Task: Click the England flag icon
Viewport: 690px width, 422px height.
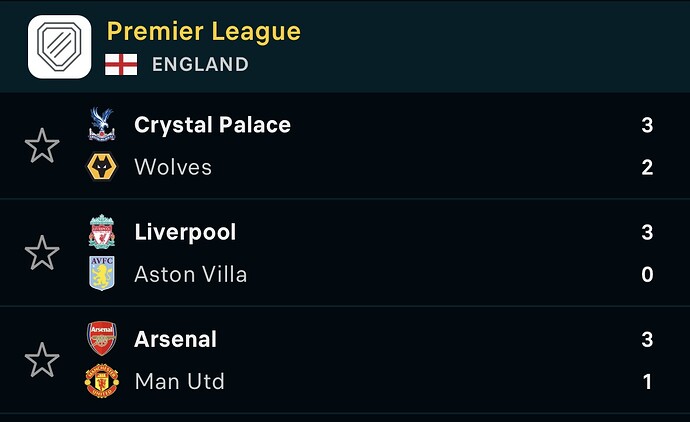Action: 121,65
